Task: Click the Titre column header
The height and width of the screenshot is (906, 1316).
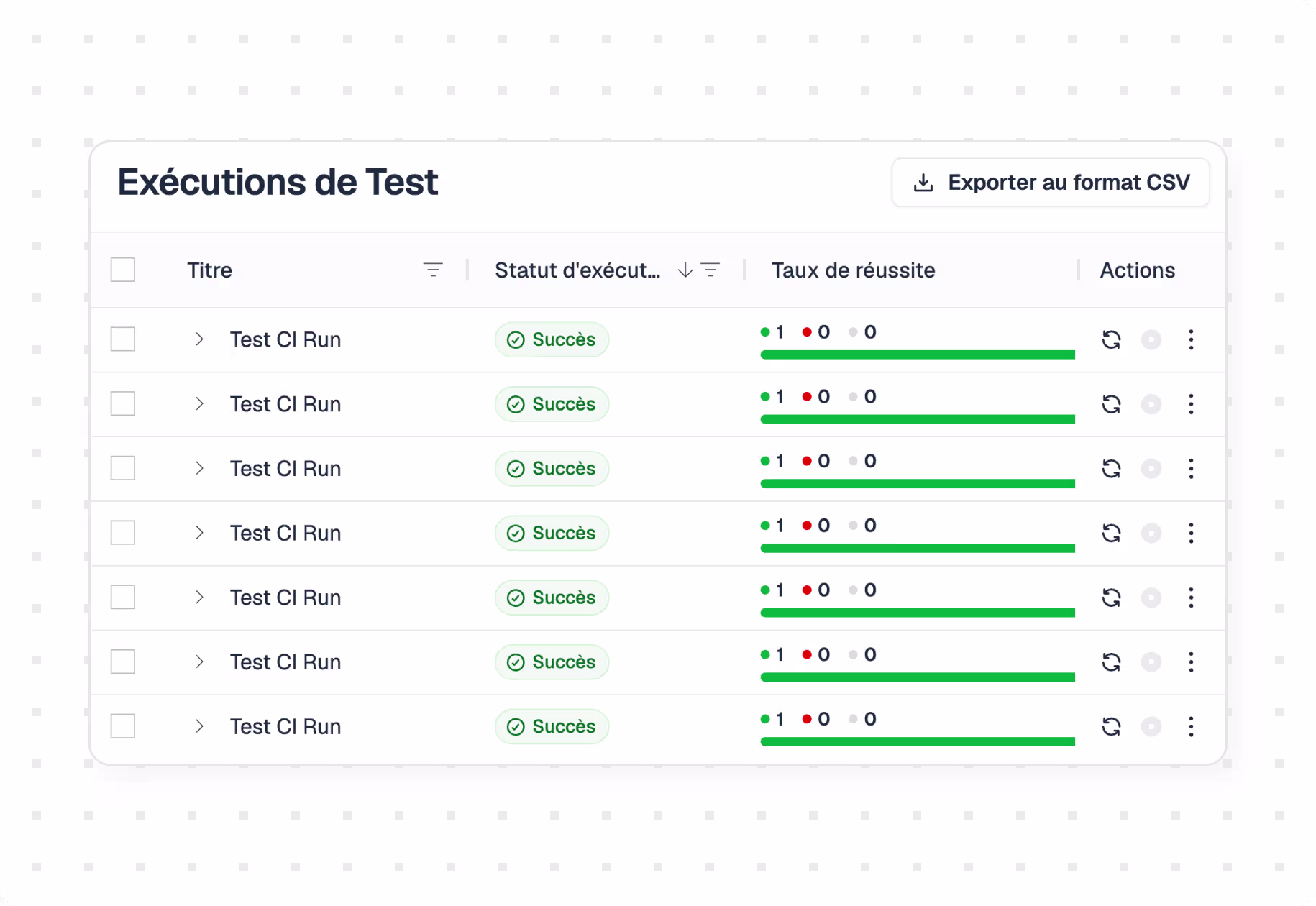Action: (209, 270)
